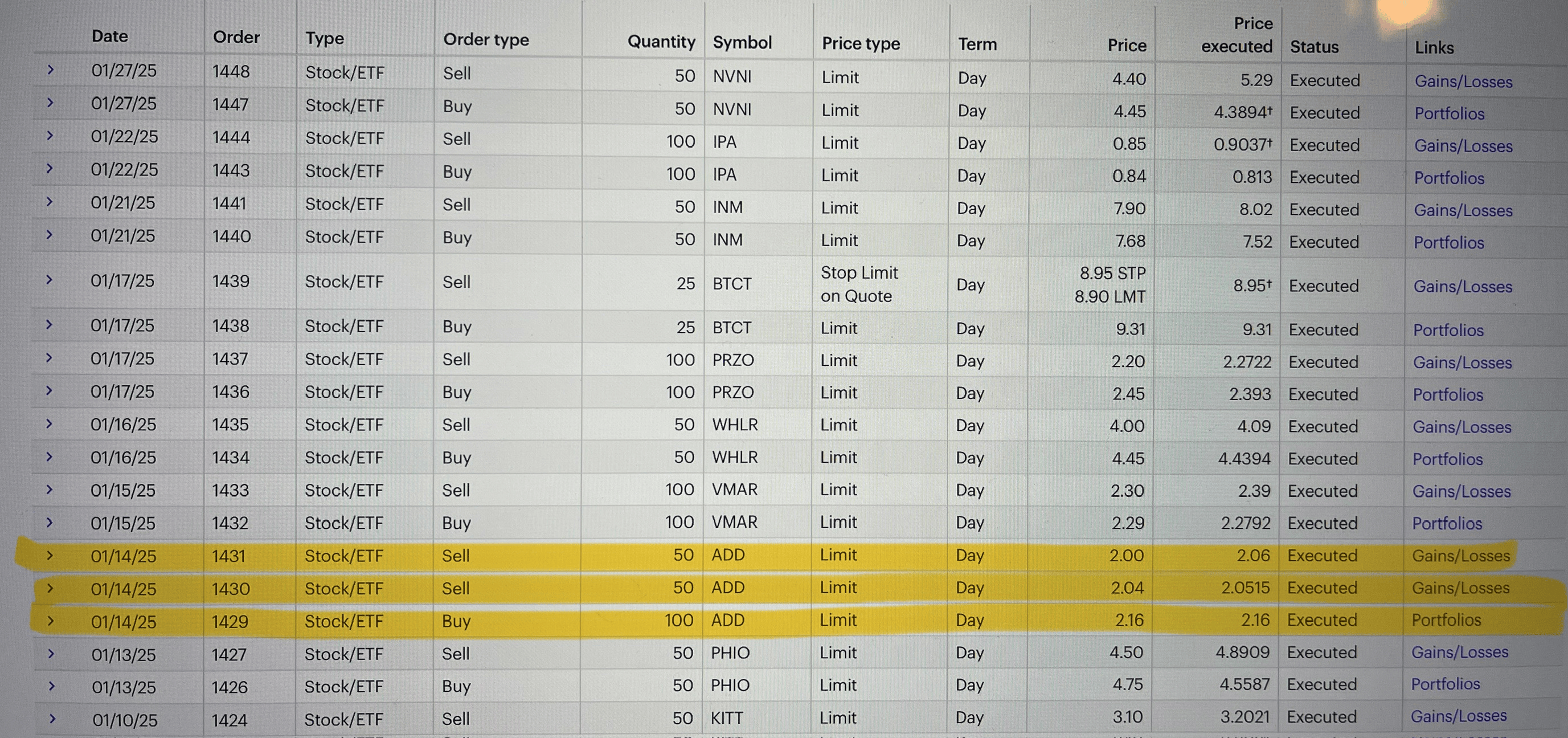
Task: Sort by Status column header
Action: (1313, 47)
